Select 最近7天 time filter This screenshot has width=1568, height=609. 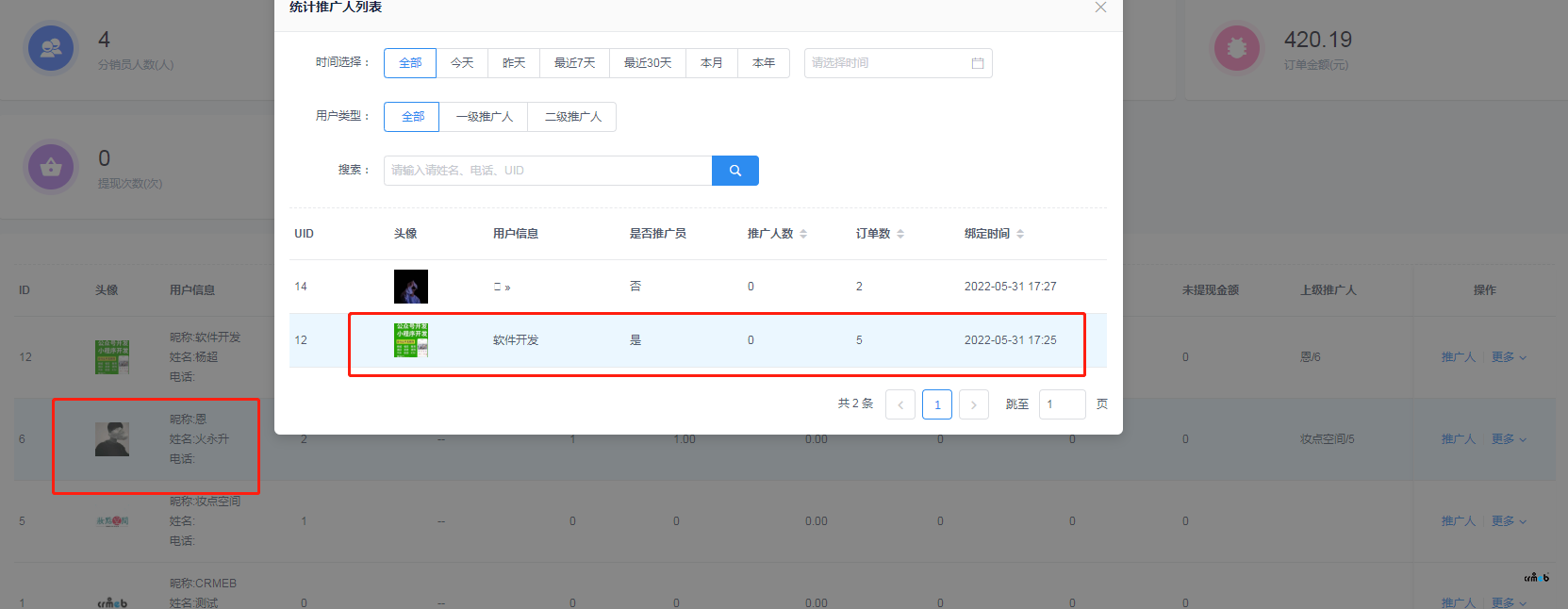click(575, 63)
